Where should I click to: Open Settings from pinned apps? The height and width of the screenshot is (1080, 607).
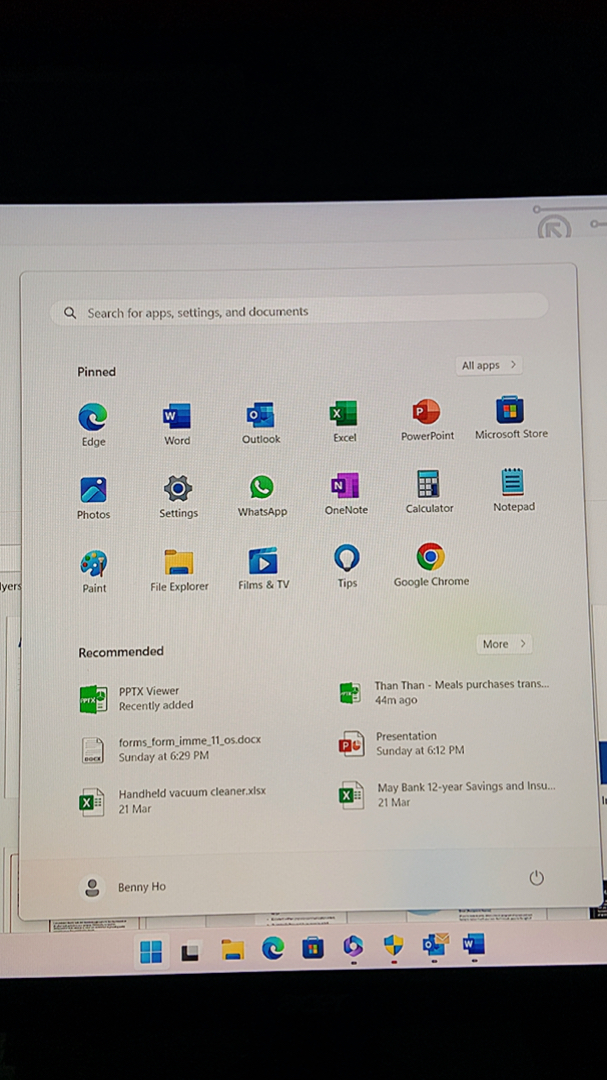(178, 497)
